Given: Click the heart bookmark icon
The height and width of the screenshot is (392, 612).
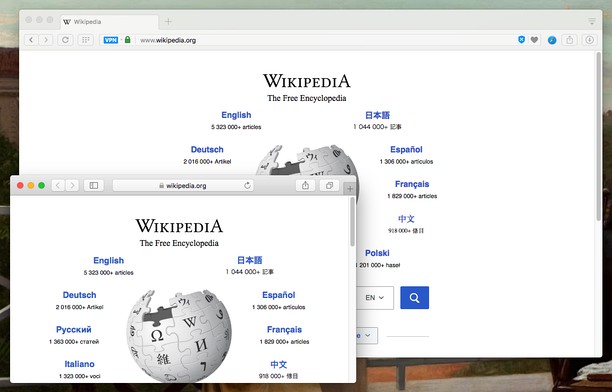Looking at the screenshot, I should pos(534,40).
